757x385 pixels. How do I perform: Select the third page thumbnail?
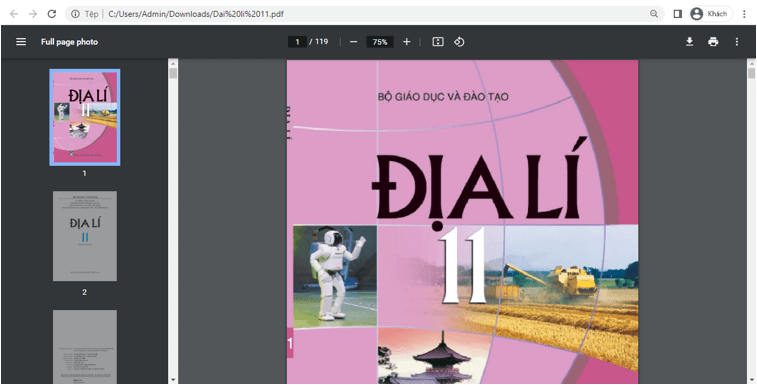click(x=85, y=347)
